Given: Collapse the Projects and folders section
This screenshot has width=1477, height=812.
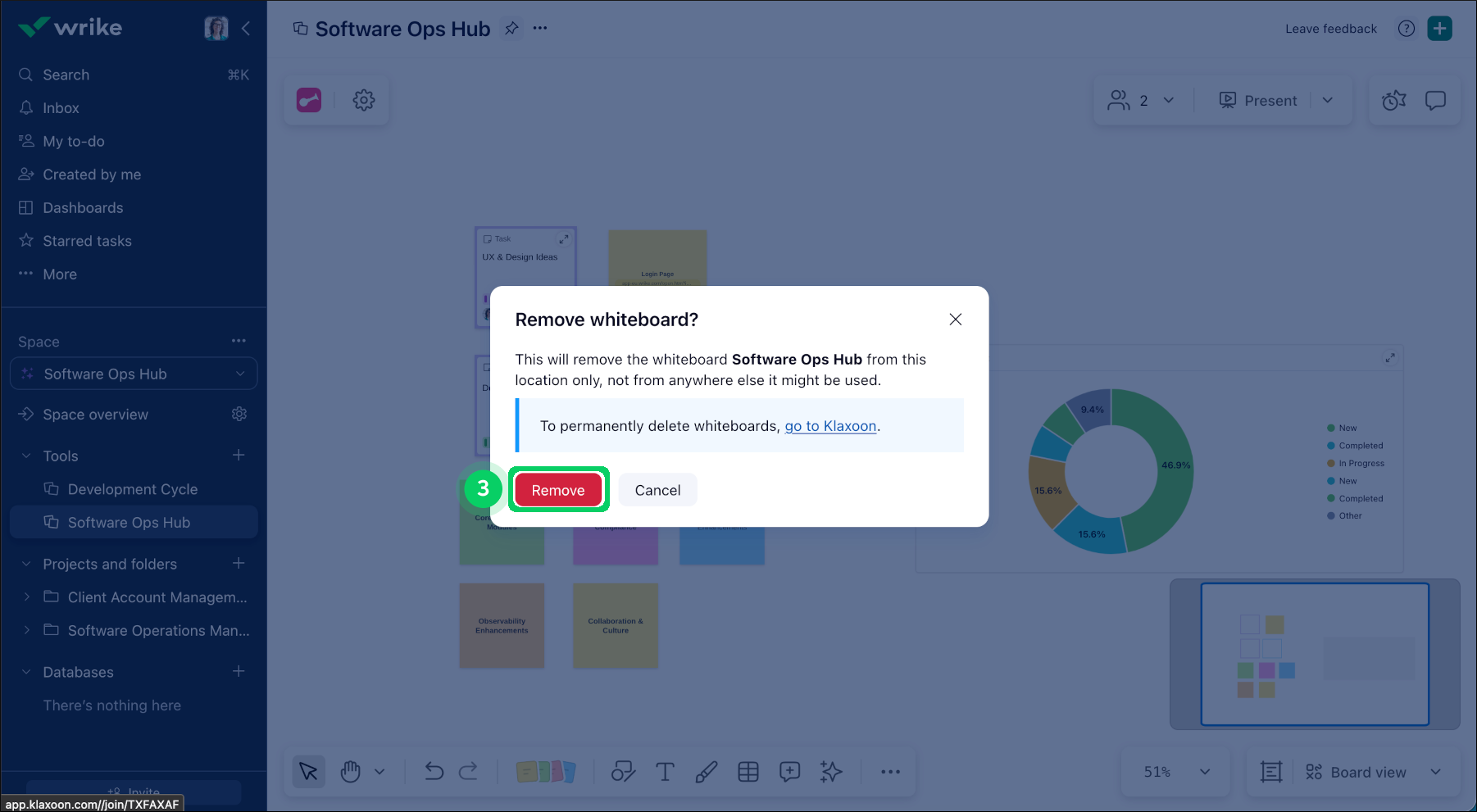Looking at the screenshot, I should click(x=26, y=565).
